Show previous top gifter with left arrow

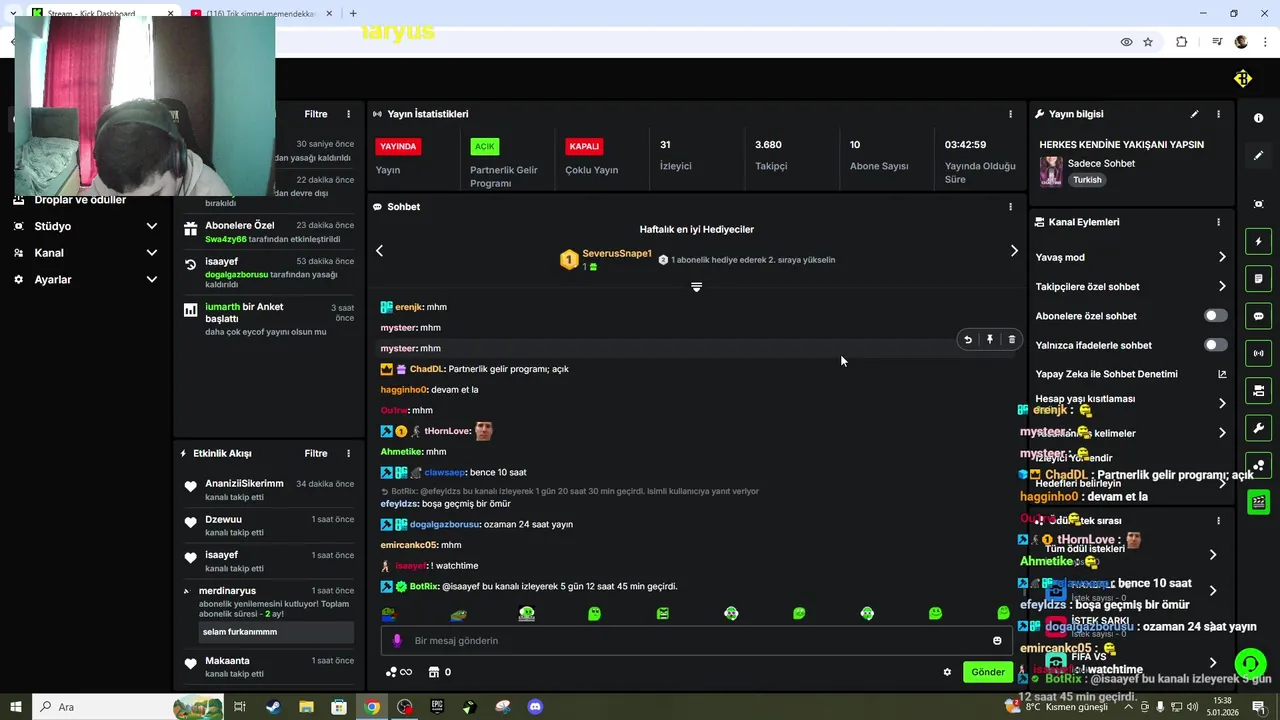(379, 251)
